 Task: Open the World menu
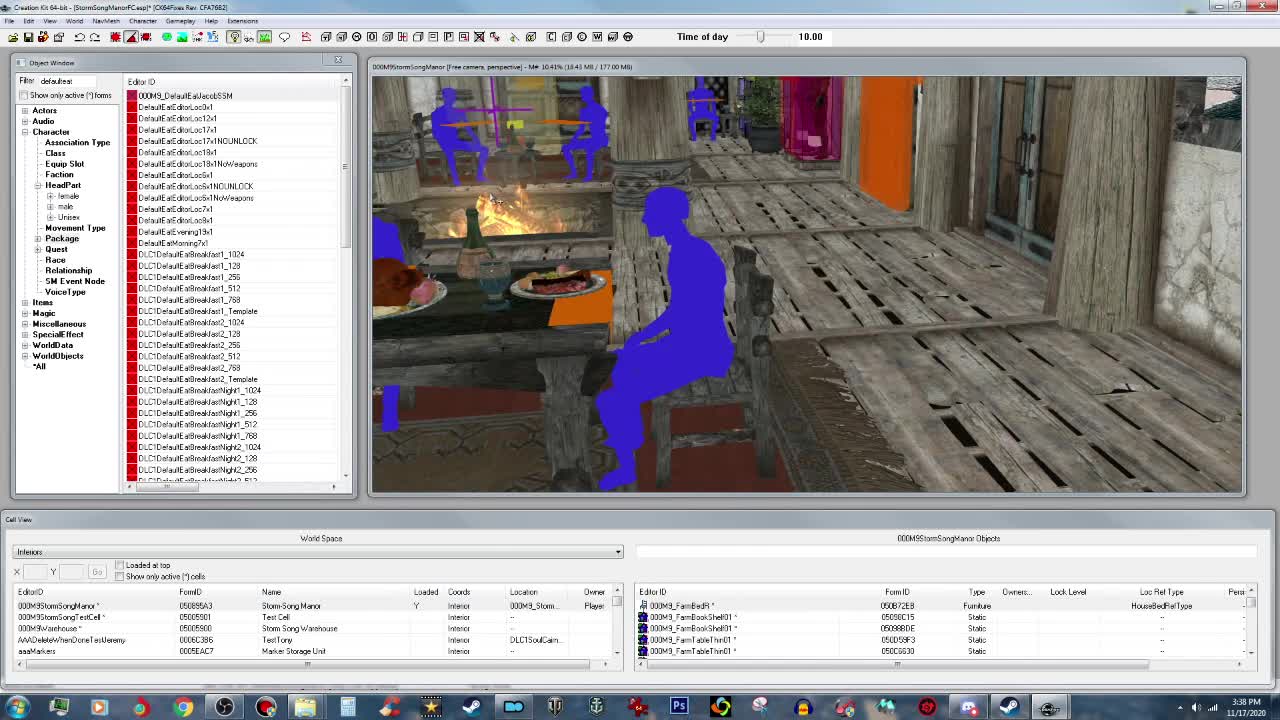(74, 21)
